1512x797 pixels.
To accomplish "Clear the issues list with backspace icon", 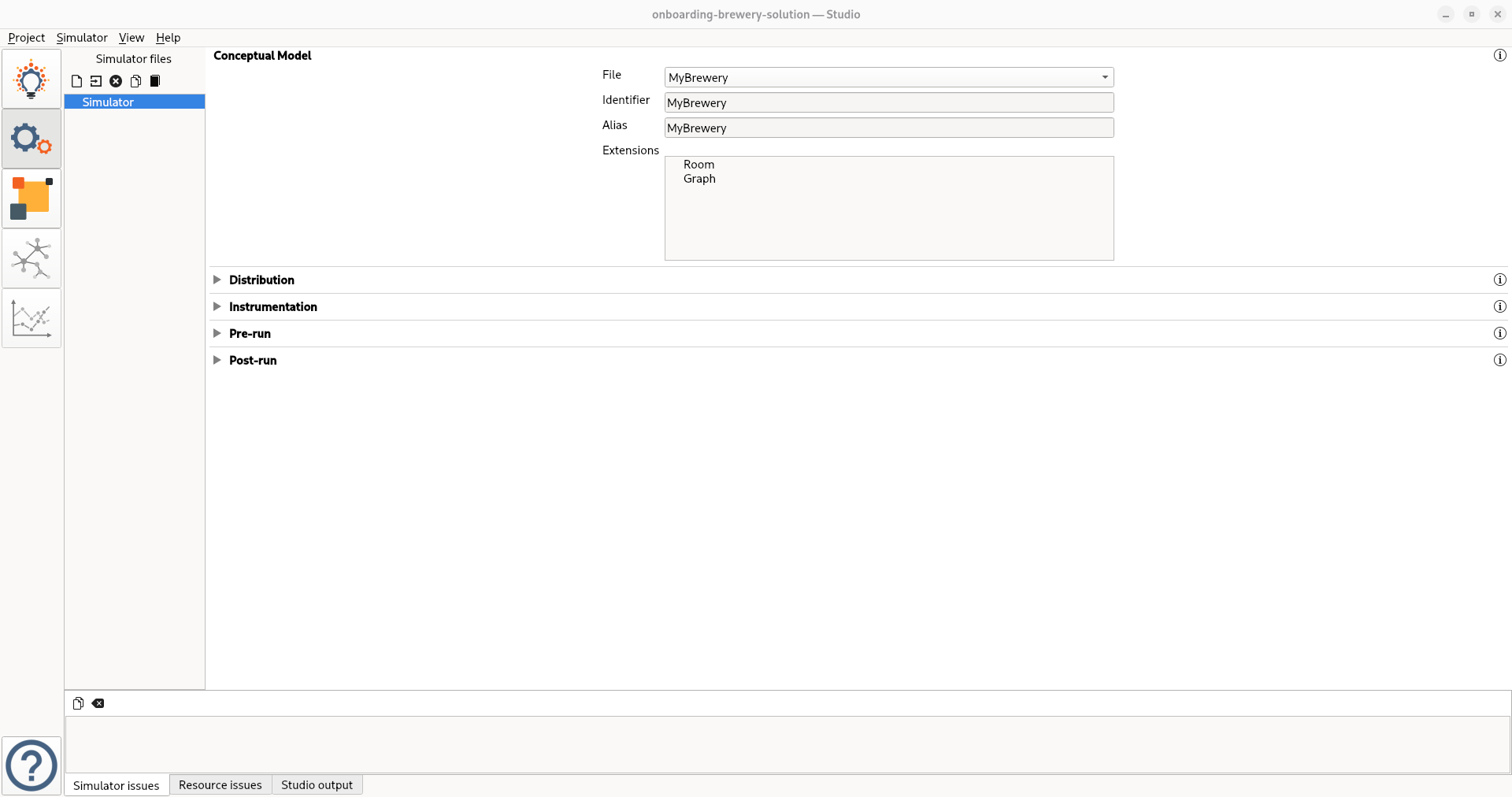I will [98, 703].
